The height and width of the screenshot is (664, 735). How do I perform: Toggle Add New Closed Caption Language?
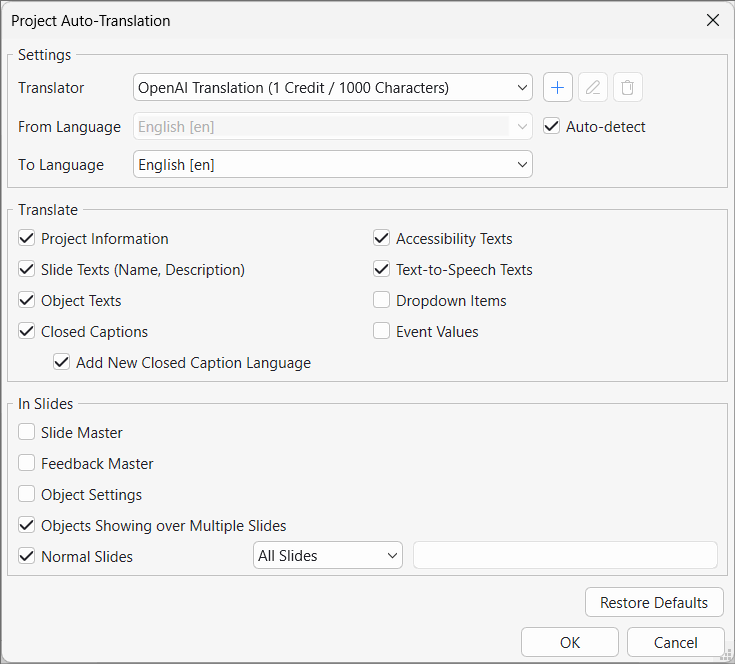click(62, 363)
